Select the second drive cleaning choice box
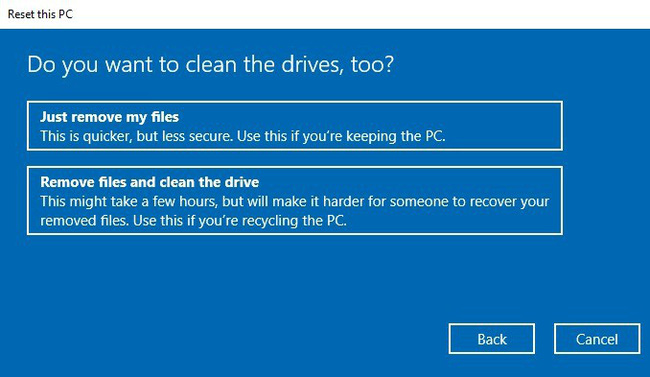650x377 pixels. 295,201
